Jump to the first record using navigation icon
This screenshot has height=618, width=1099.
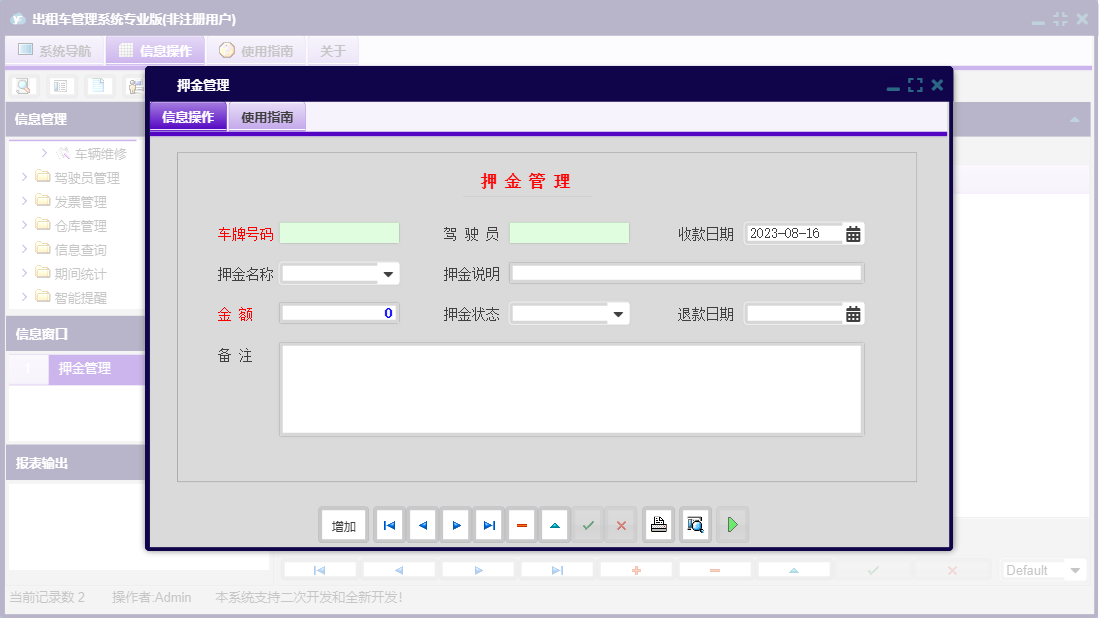click(x=388, y=524)
